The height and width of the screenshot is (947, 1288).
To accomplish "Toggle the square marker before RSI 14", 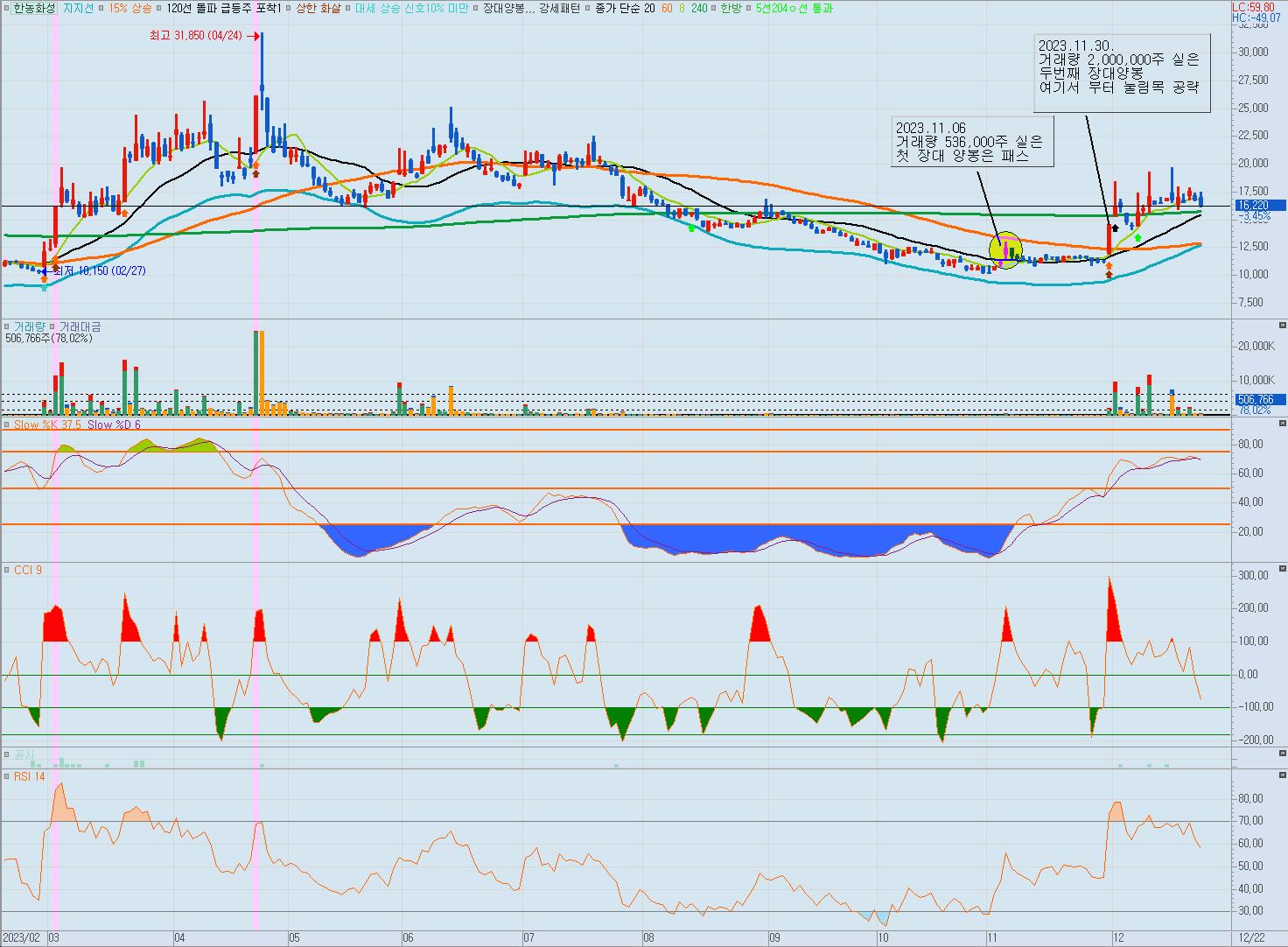I will (x=7, y=777).
